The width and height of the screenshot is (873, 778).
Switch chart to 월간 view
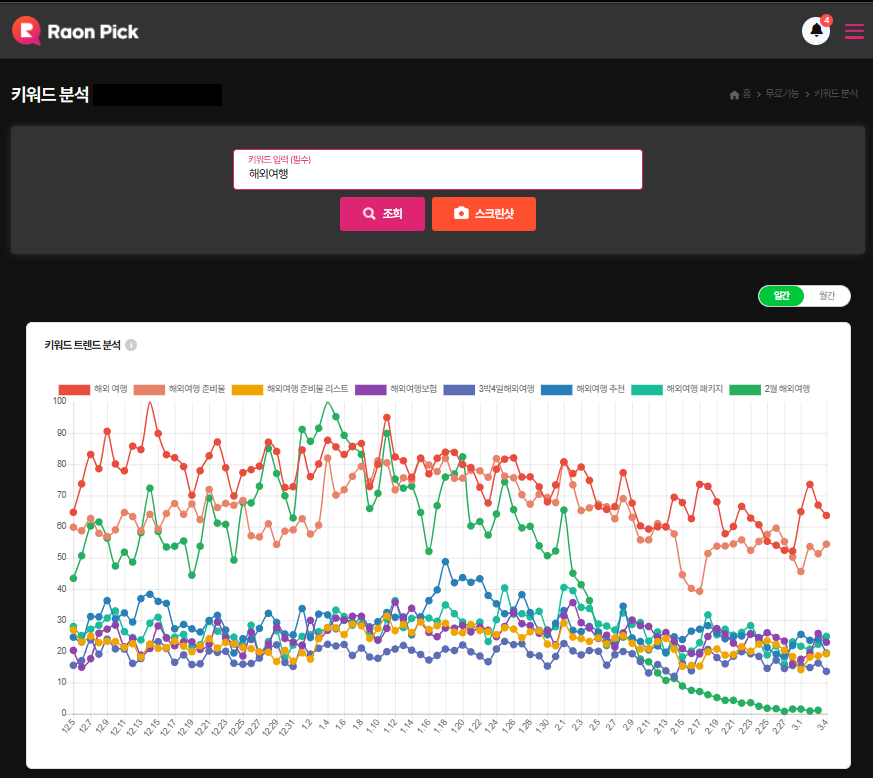827,296
